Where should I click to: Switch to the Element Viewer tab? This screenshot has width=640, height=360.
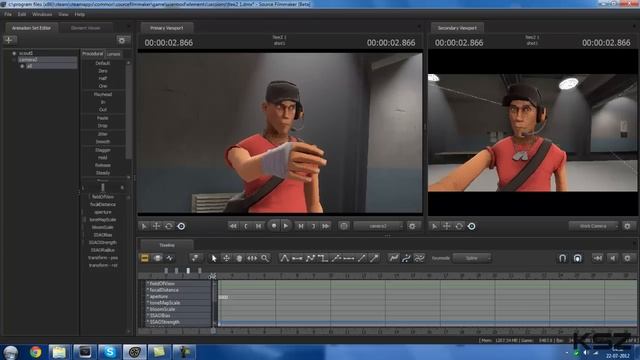[x=85, y=28]
